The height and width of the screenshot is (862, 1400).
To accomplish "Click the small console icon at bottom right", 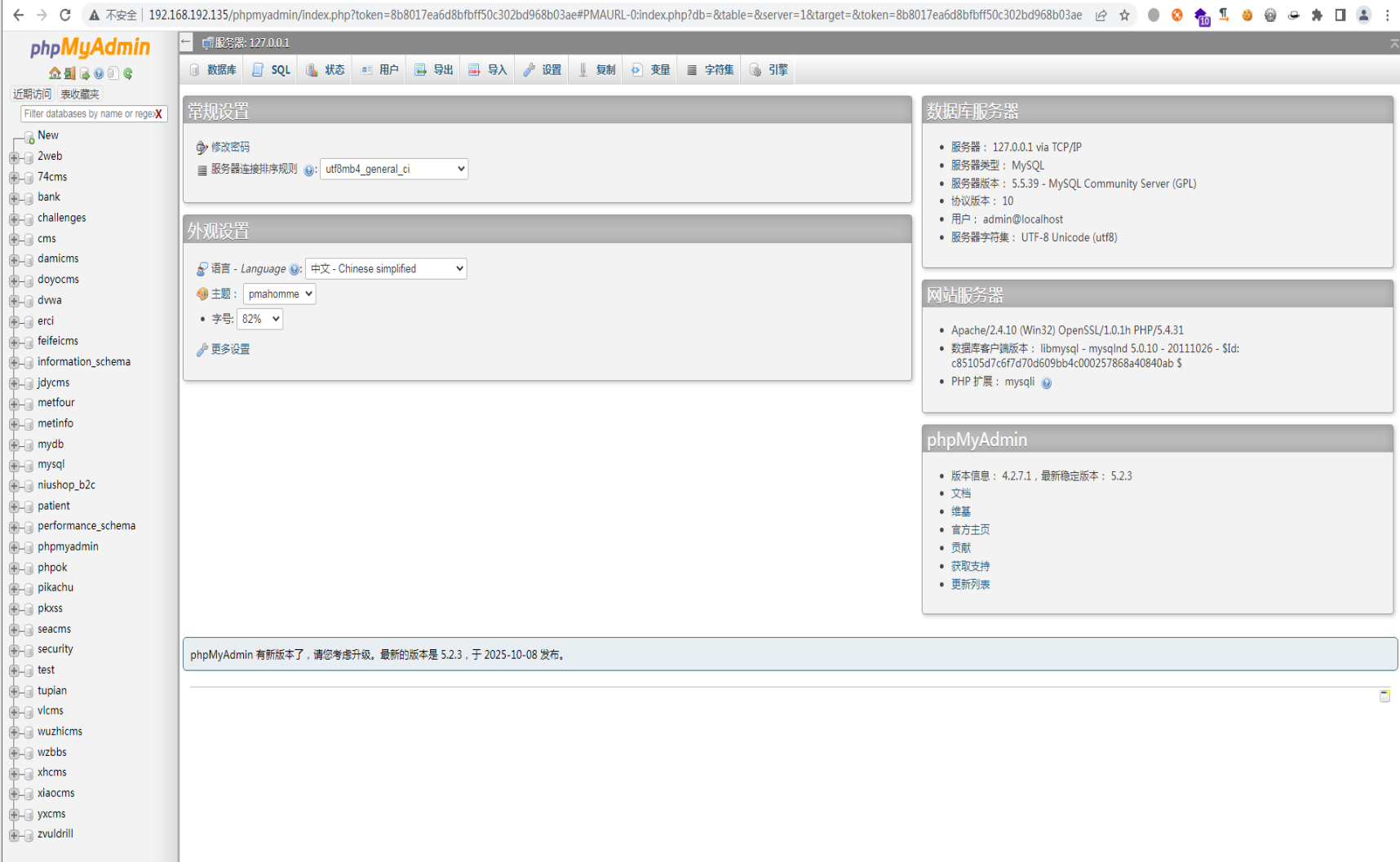I will tap(1384, 696).
